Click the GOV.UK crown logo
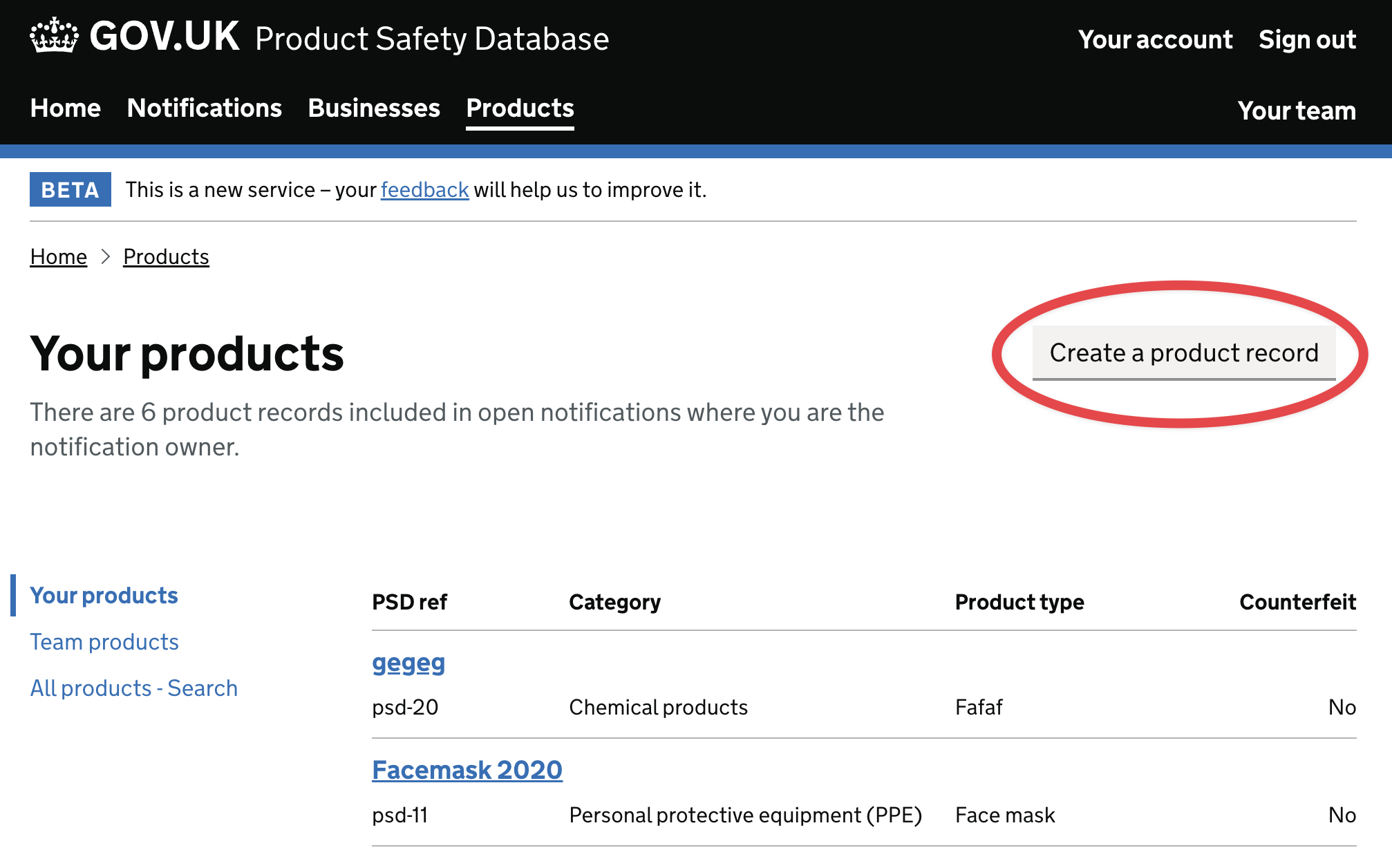This screenshot has height=868, width=1392. [53, 37]
